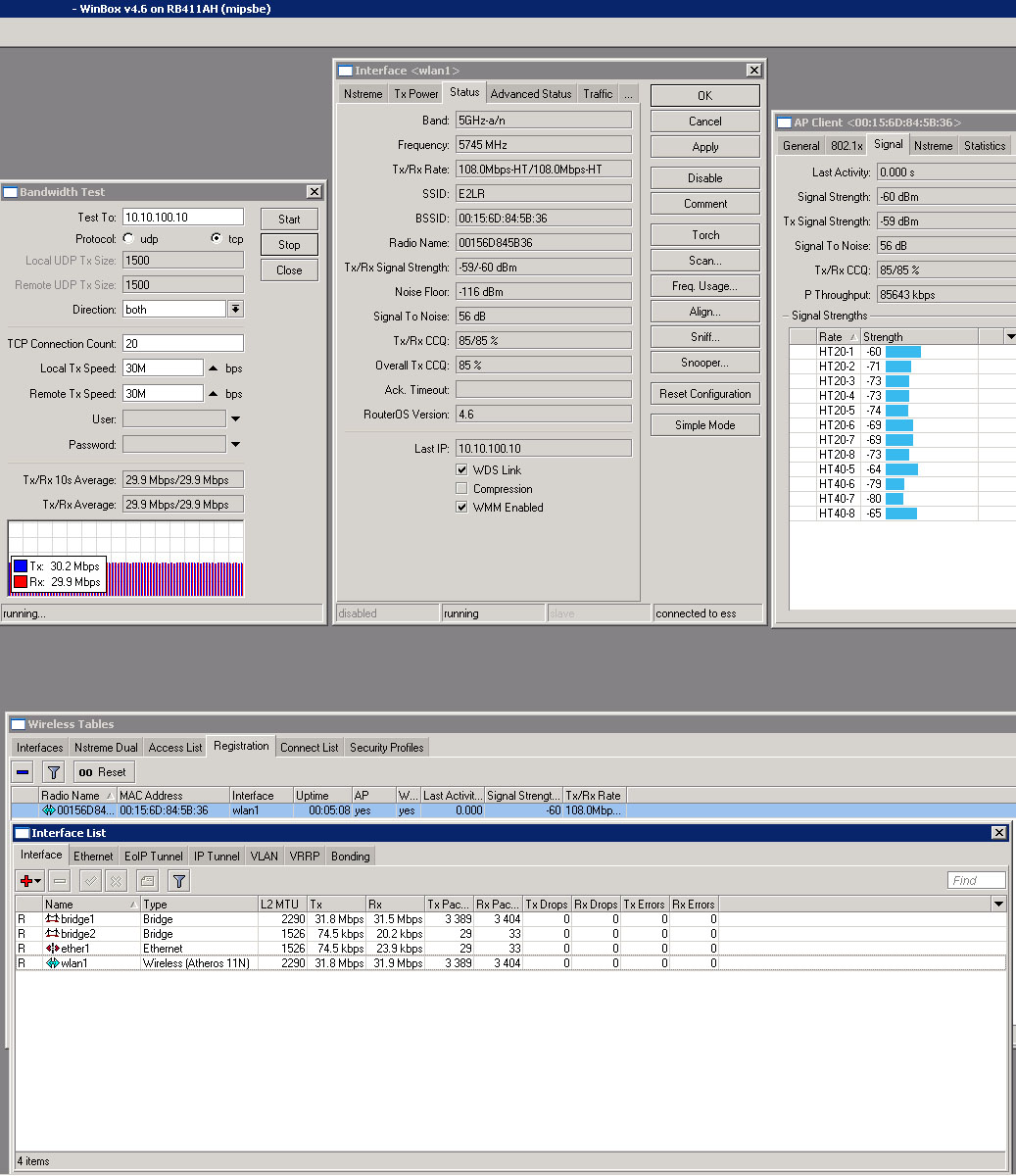Click the filter funnel icon in Interface List
Viewport: 1016px width, 1176px height.
pyautogui.click(x=179, y=881)
